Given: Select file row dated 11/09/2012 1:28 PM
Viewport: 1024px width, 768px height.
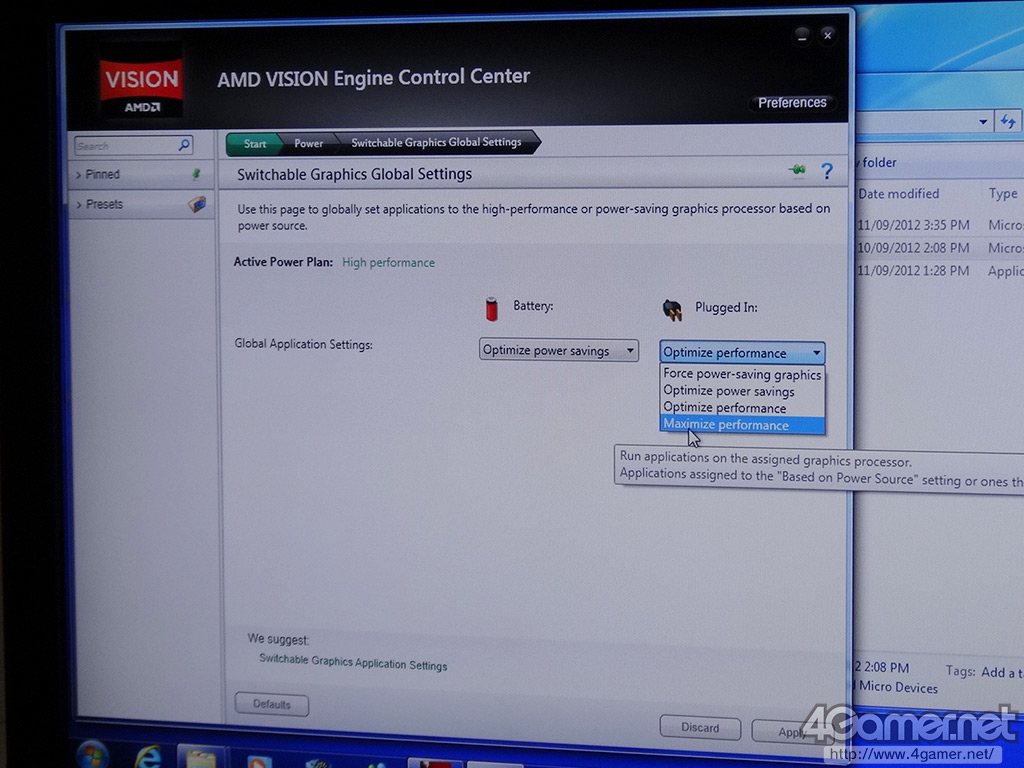Looking at the screenshot, I should 940,270.
